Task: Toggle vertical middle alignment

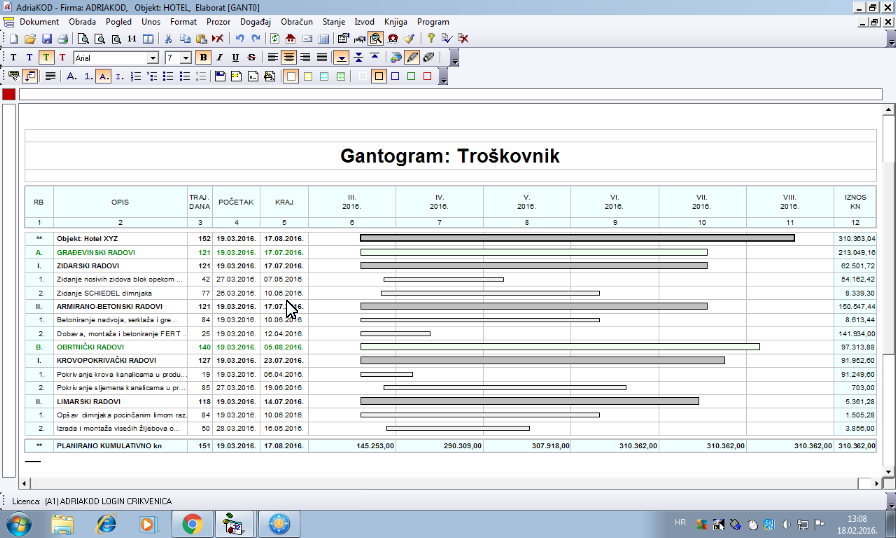Action: tap(358, 58)
